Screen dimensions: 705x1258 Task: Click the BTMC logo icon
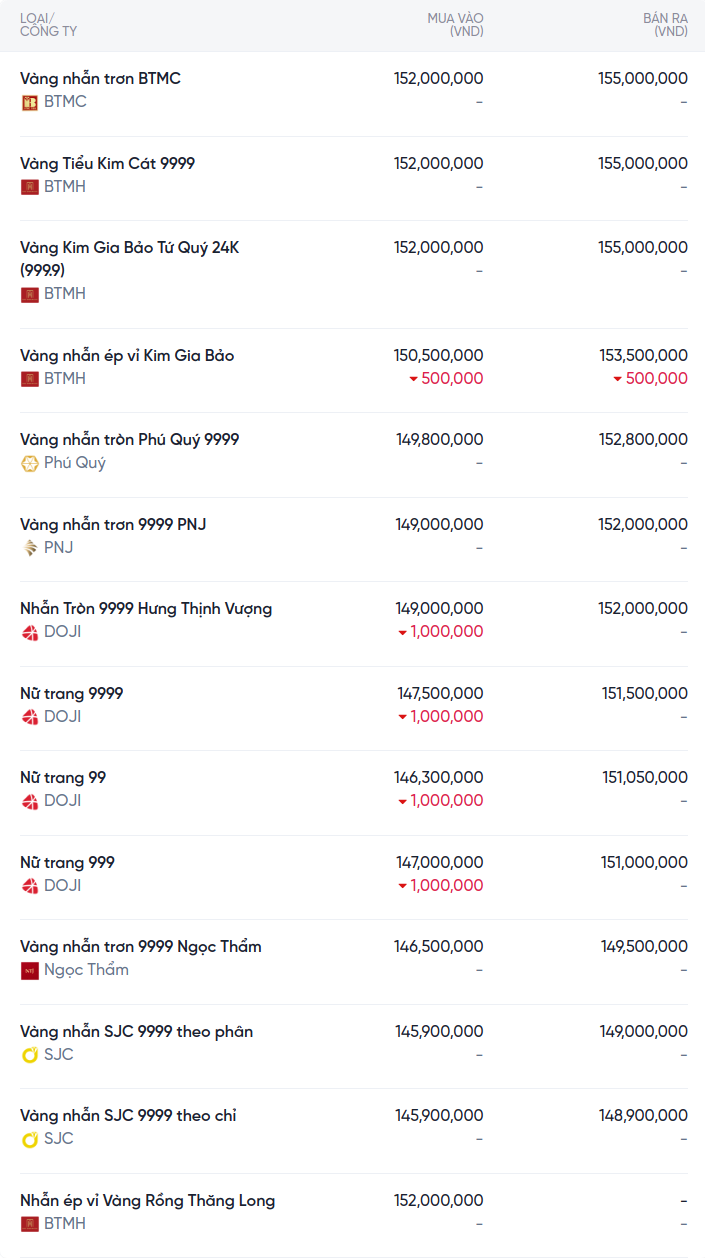[30, 102]
